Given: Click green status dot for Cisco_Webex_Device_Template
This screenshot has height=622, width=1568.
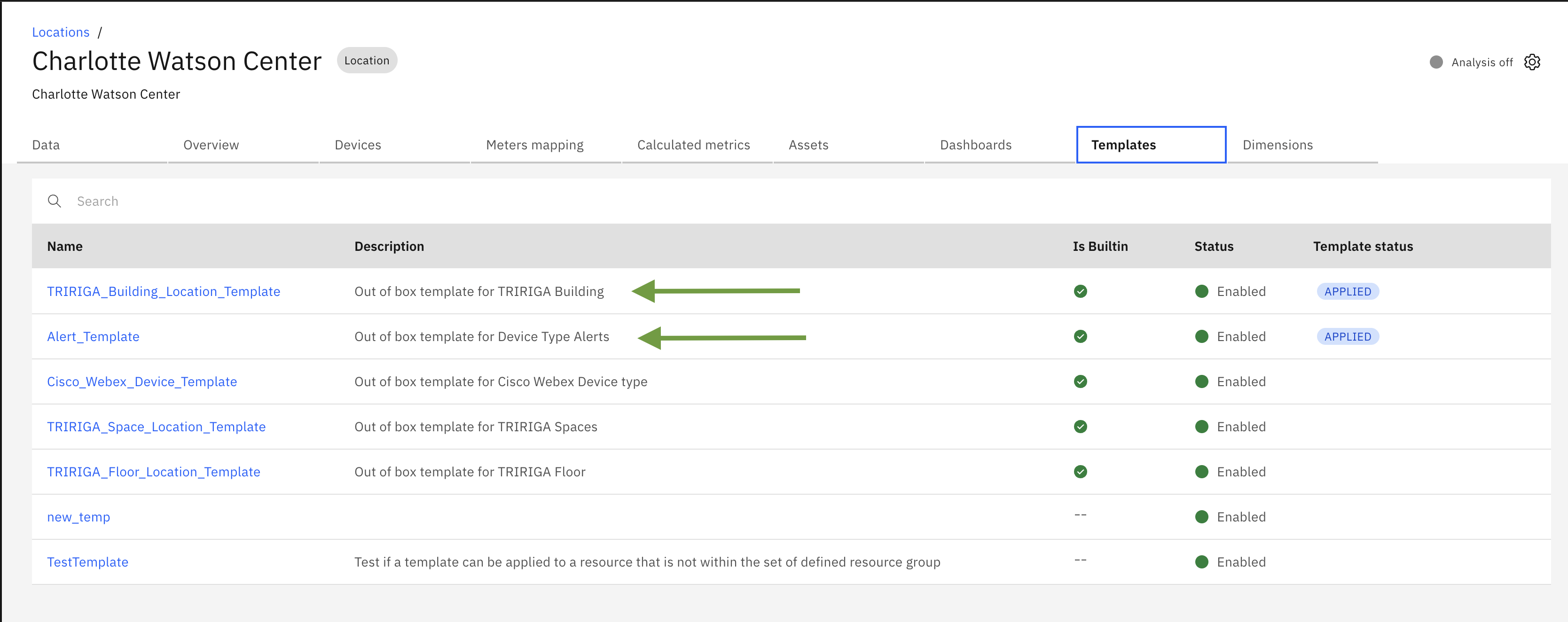Looking at the screenshot, I should (x=1201, y=381).
